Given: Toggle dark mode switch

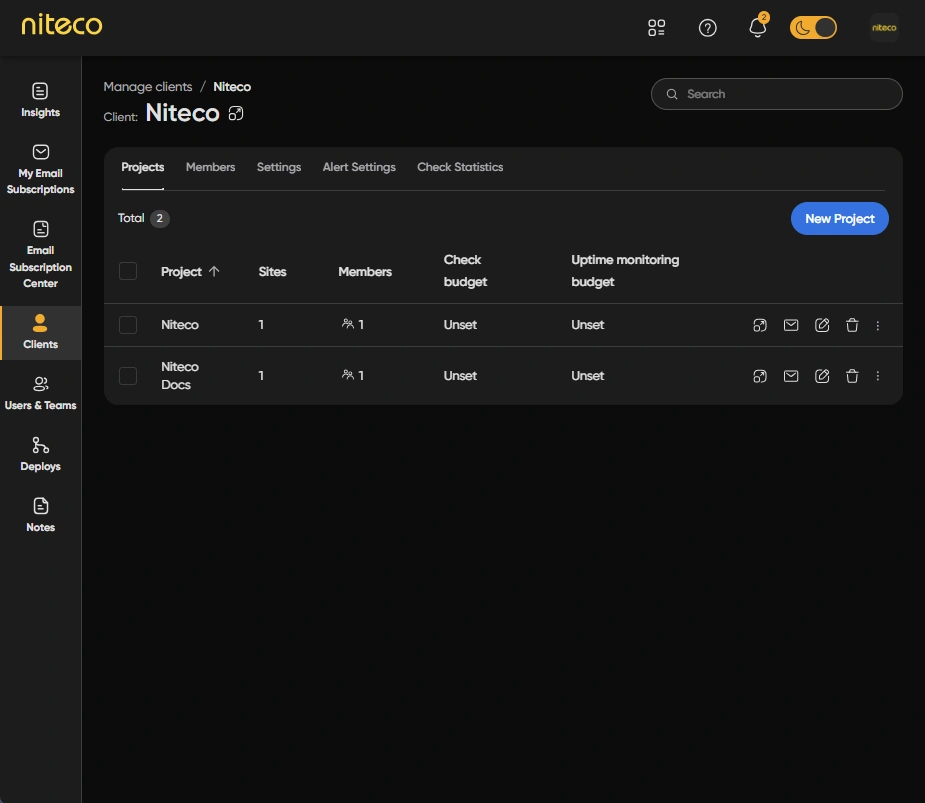Looking at the screenshot, I should [x=813, y=28].
